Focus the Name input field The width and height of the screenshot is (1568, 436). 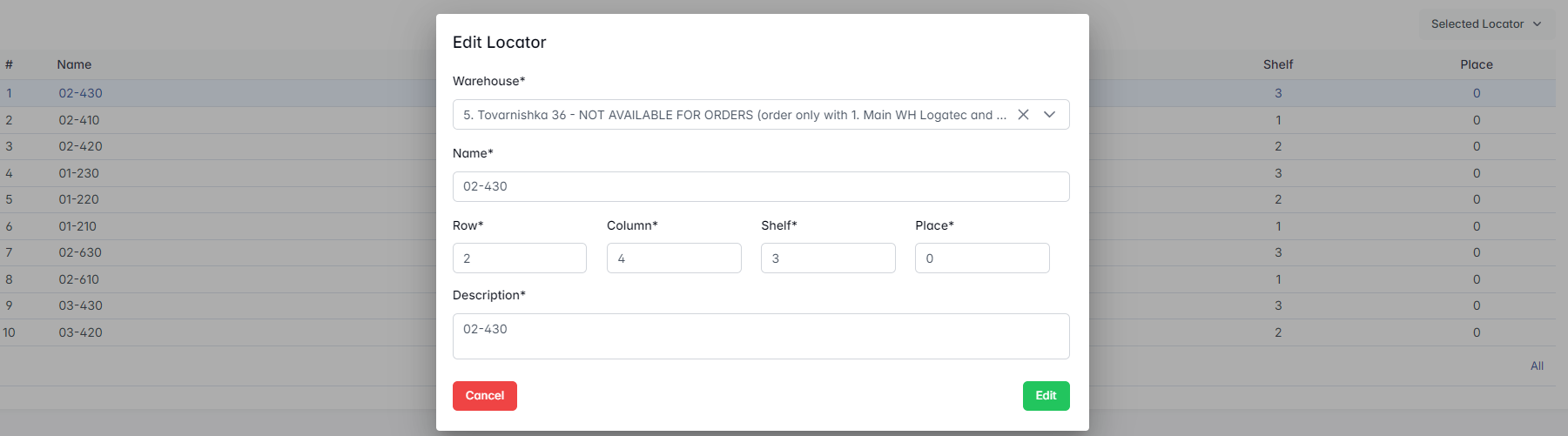click(x=760, y=187)
